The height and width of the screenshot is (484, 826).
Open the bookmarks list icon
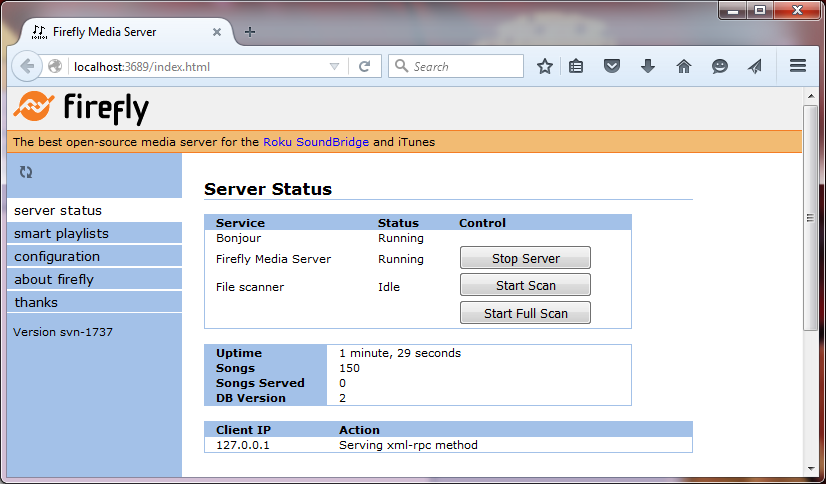pyautogui.click(x=577, y=66)
